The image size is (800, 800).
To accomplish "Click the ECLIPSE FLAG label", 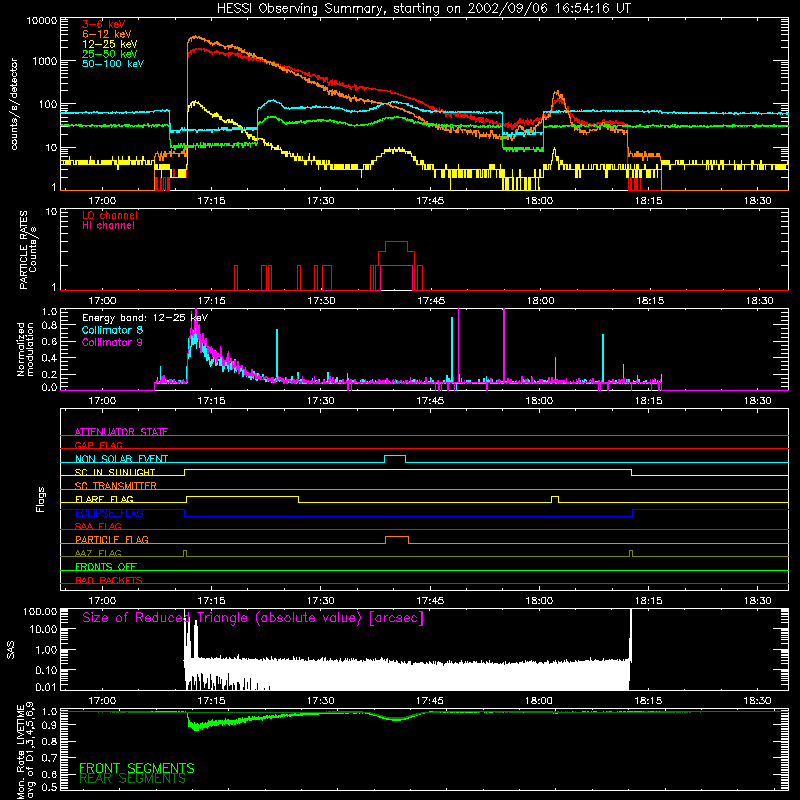I will click(109, 513).
